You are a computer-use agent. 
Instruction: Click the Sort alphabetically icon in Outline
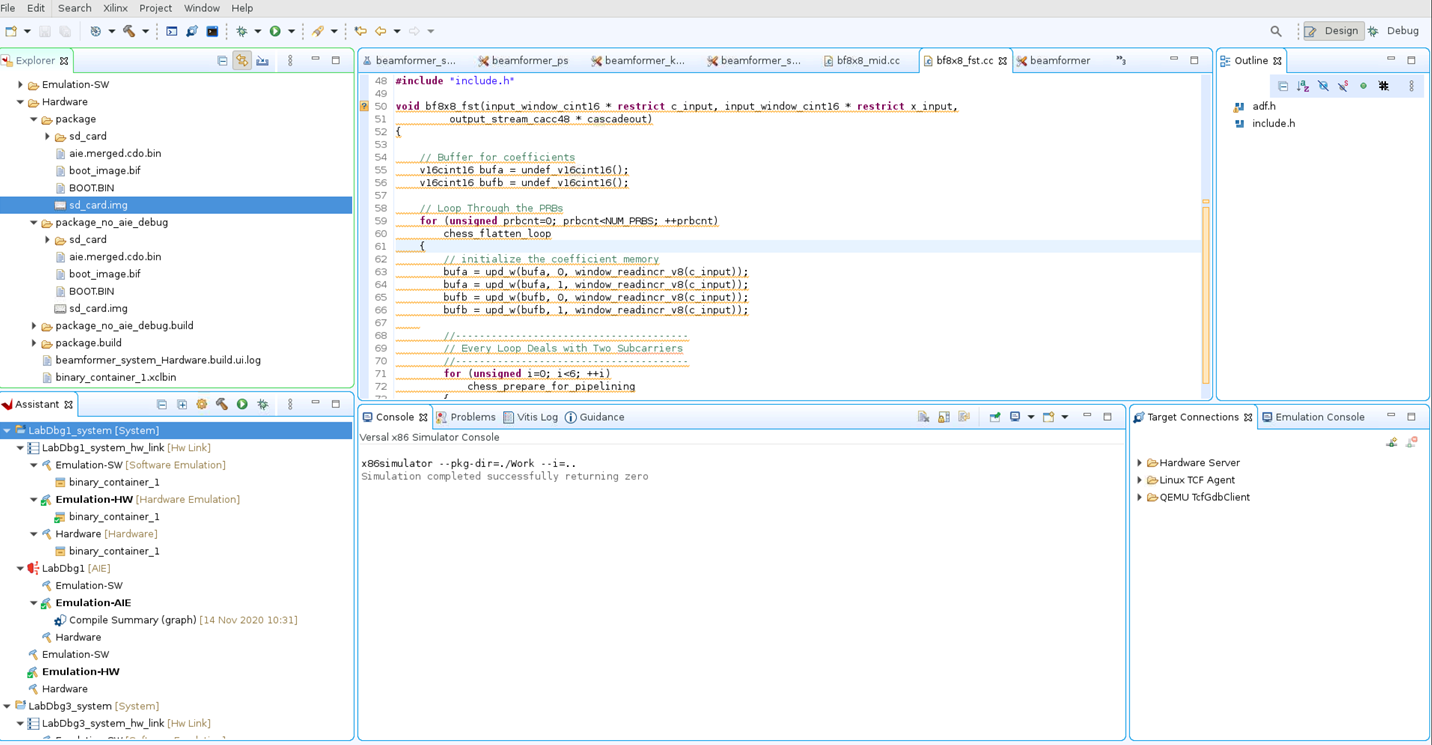pyautogui.click(x=1303, y=86)
